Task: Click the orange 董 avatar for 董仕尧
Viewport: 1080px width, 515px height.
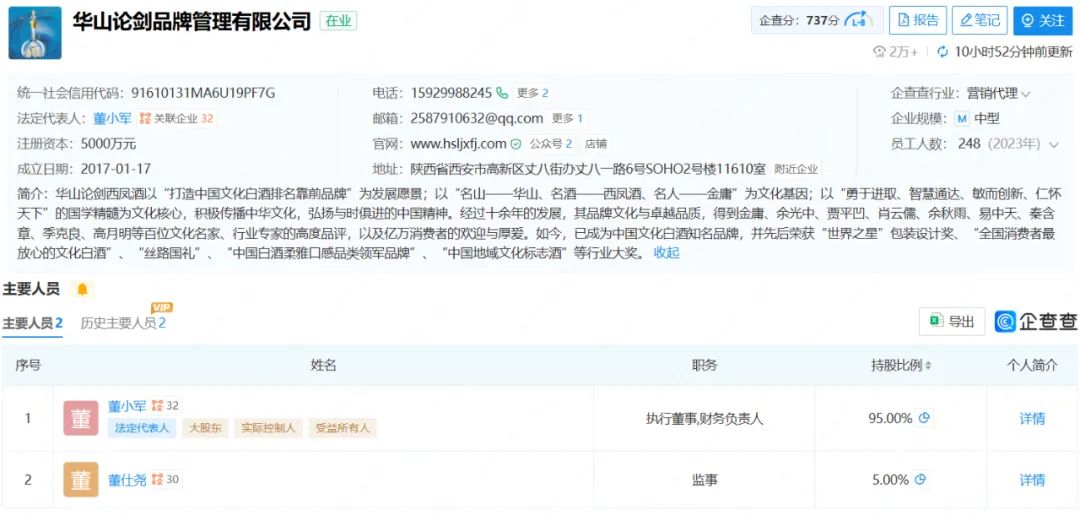Action: 81,480
